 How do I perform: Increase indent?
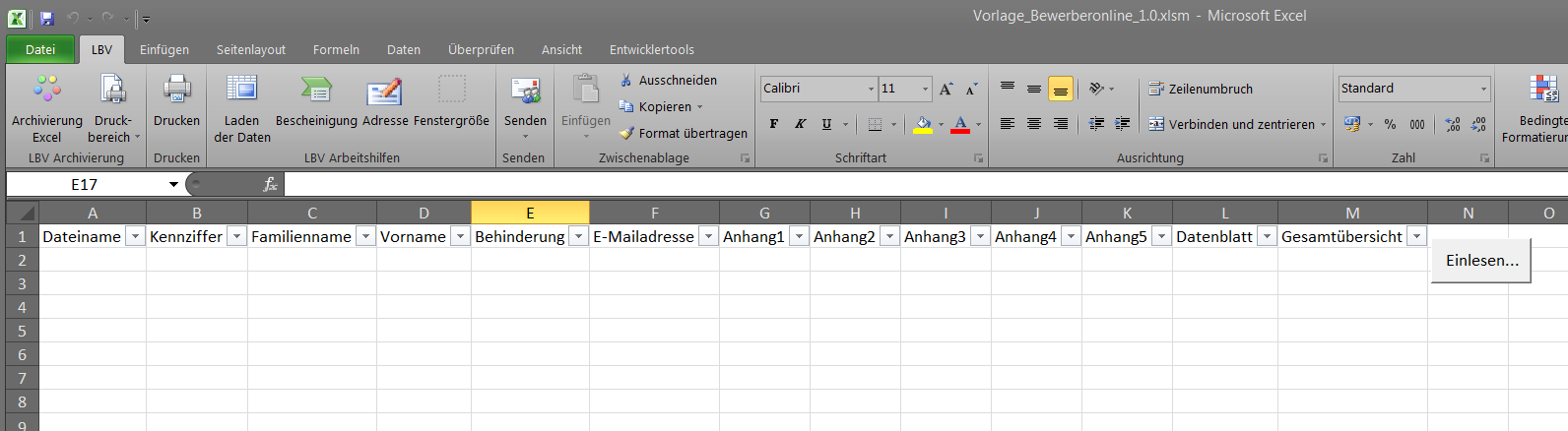coord(1122,124)
